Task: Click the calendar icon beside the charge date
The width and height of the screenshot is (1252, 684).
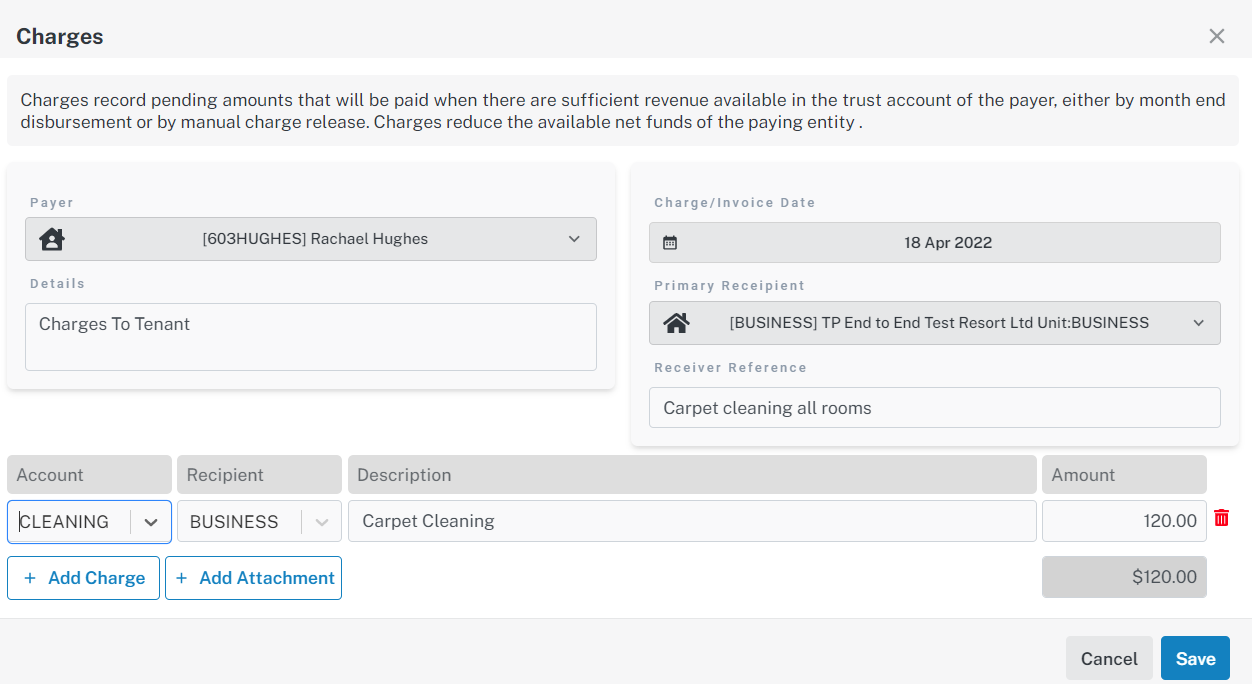Action: 670,242
